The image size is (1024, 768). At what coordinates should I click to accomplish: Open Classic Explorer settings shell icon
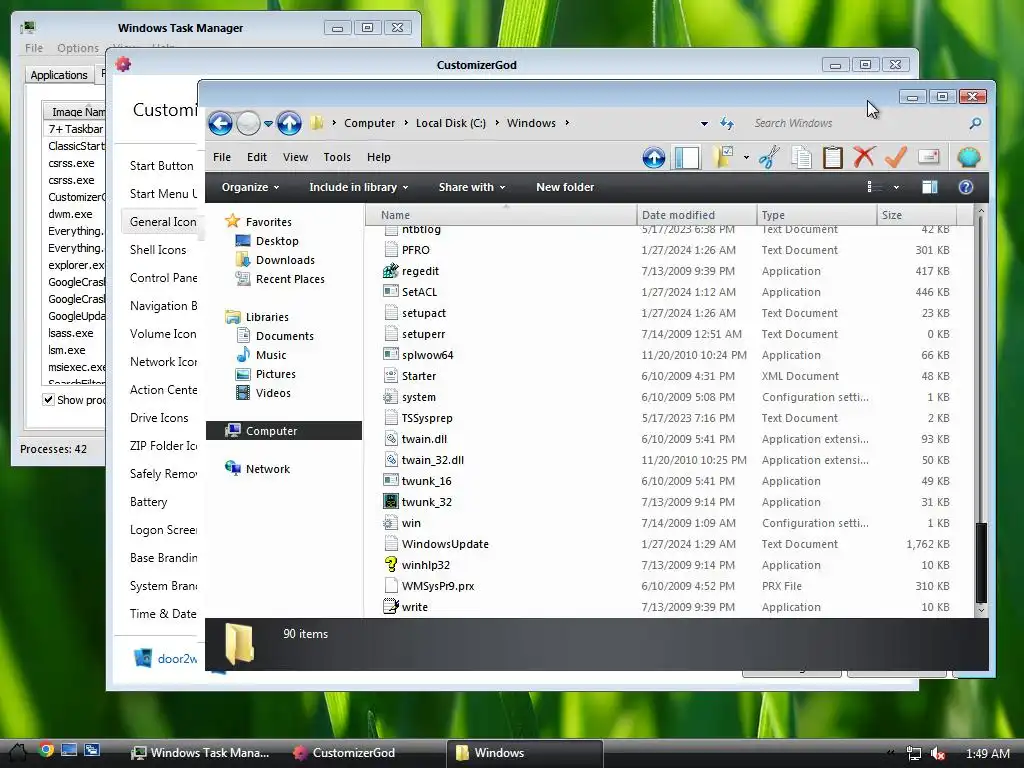pos(968,157)
